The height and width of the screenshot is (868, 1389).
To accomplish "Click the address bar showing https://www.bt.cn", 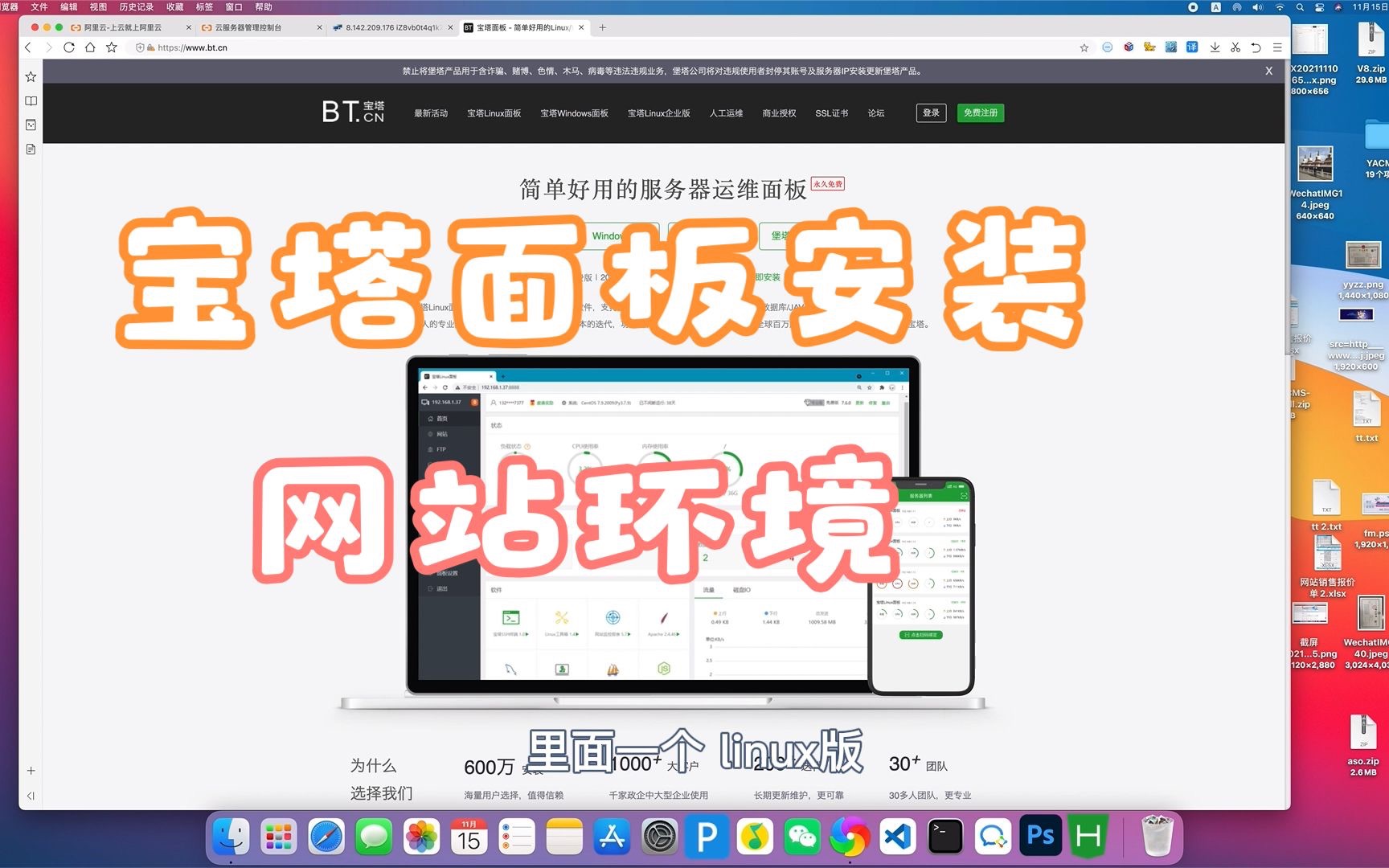I will coord(193,47).
